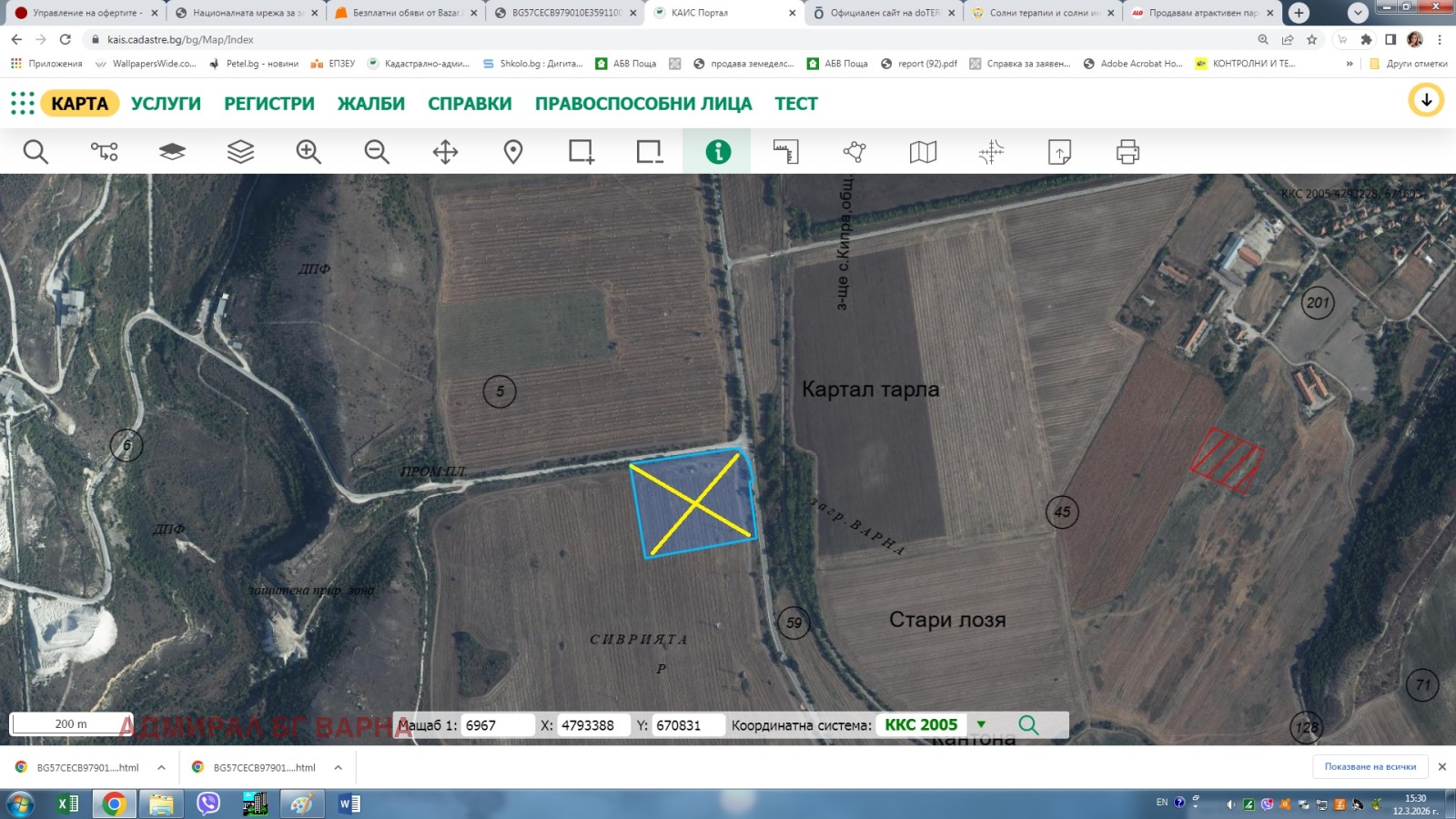Open Viber from the Windows taskbar
Image resolution: width=1456 pixels, height=819 pixels.
coord(208,804)
